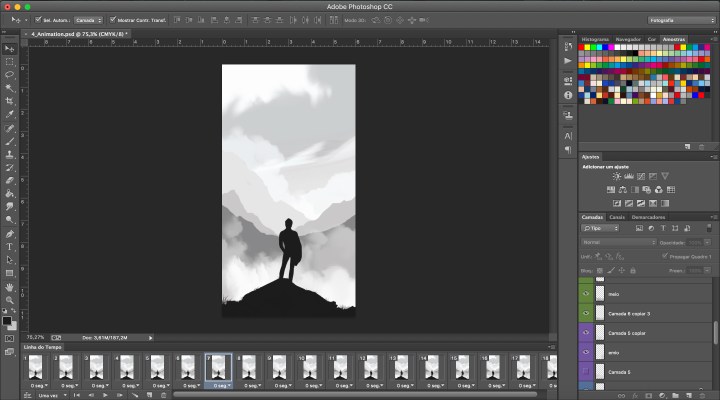Select the Eyedropper tool
This screenshot has width=720, height=400.
point(10,115)
